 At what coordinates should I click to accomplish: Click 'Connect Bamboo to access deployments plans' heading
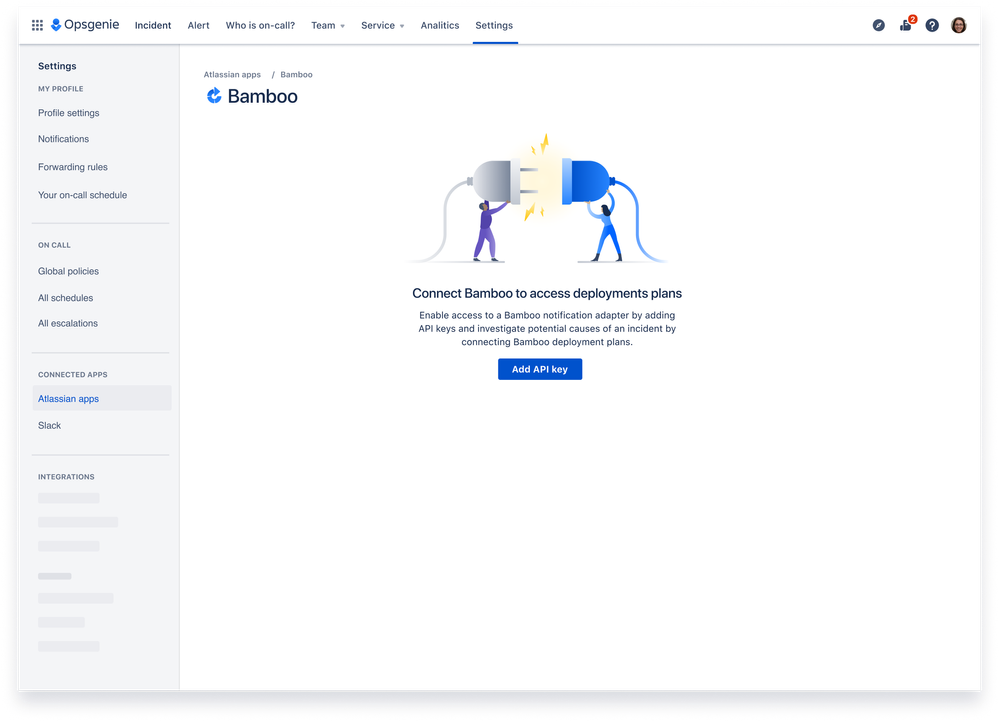pos(547,293)
